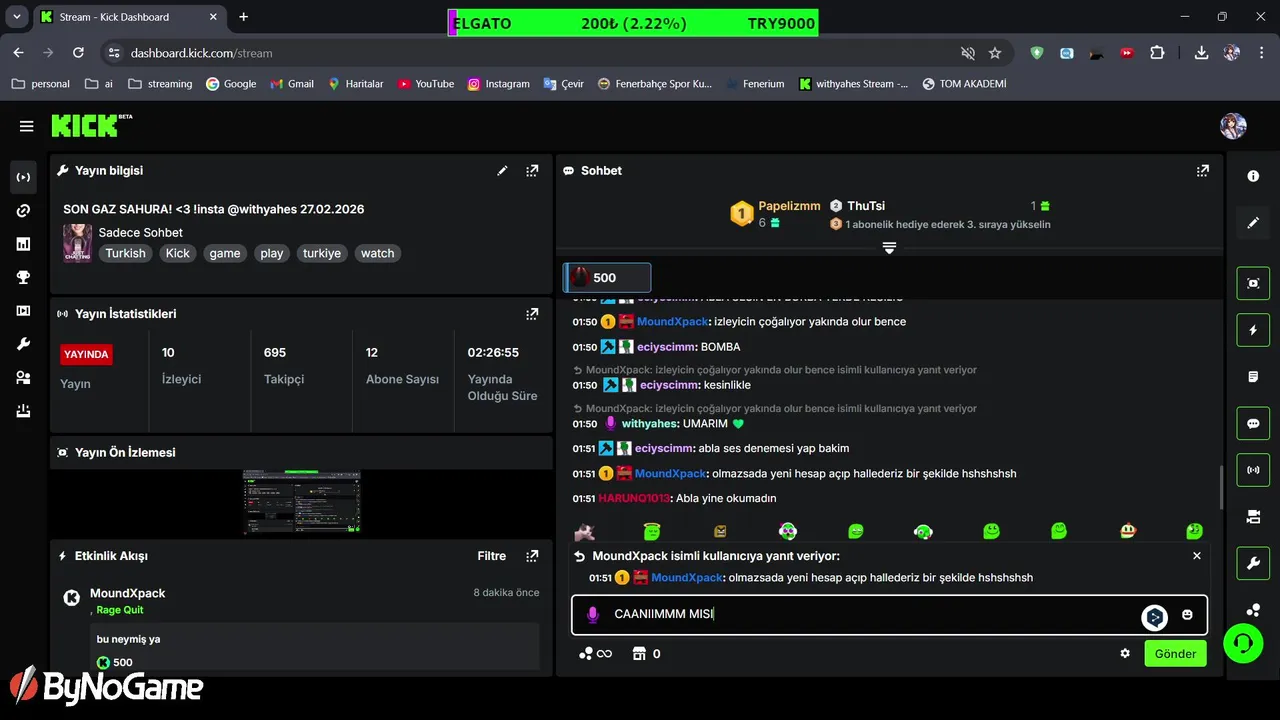Open the video clips icon in left sidebar

[23, 311]
